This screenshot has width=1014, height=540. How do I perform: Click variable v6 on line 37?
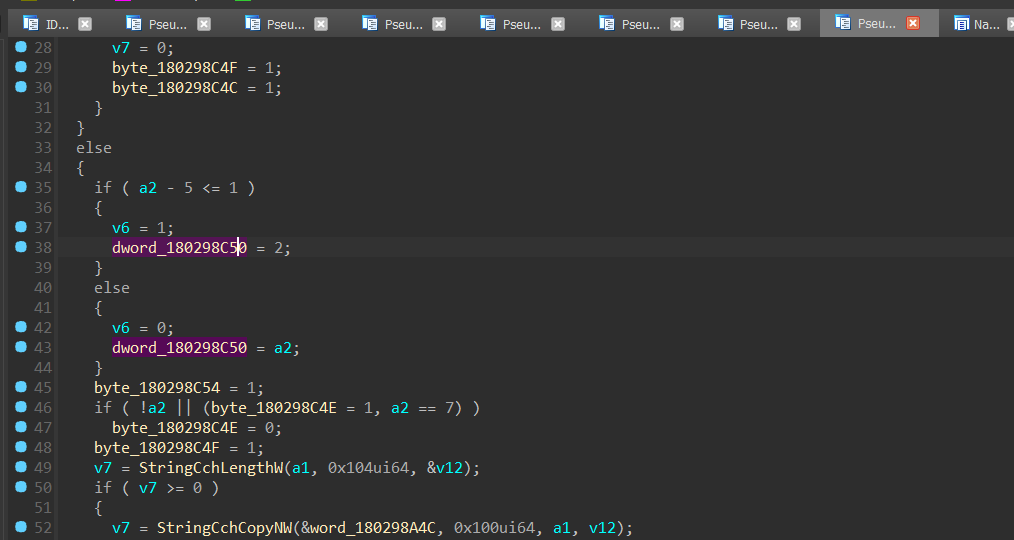(121, 228)
